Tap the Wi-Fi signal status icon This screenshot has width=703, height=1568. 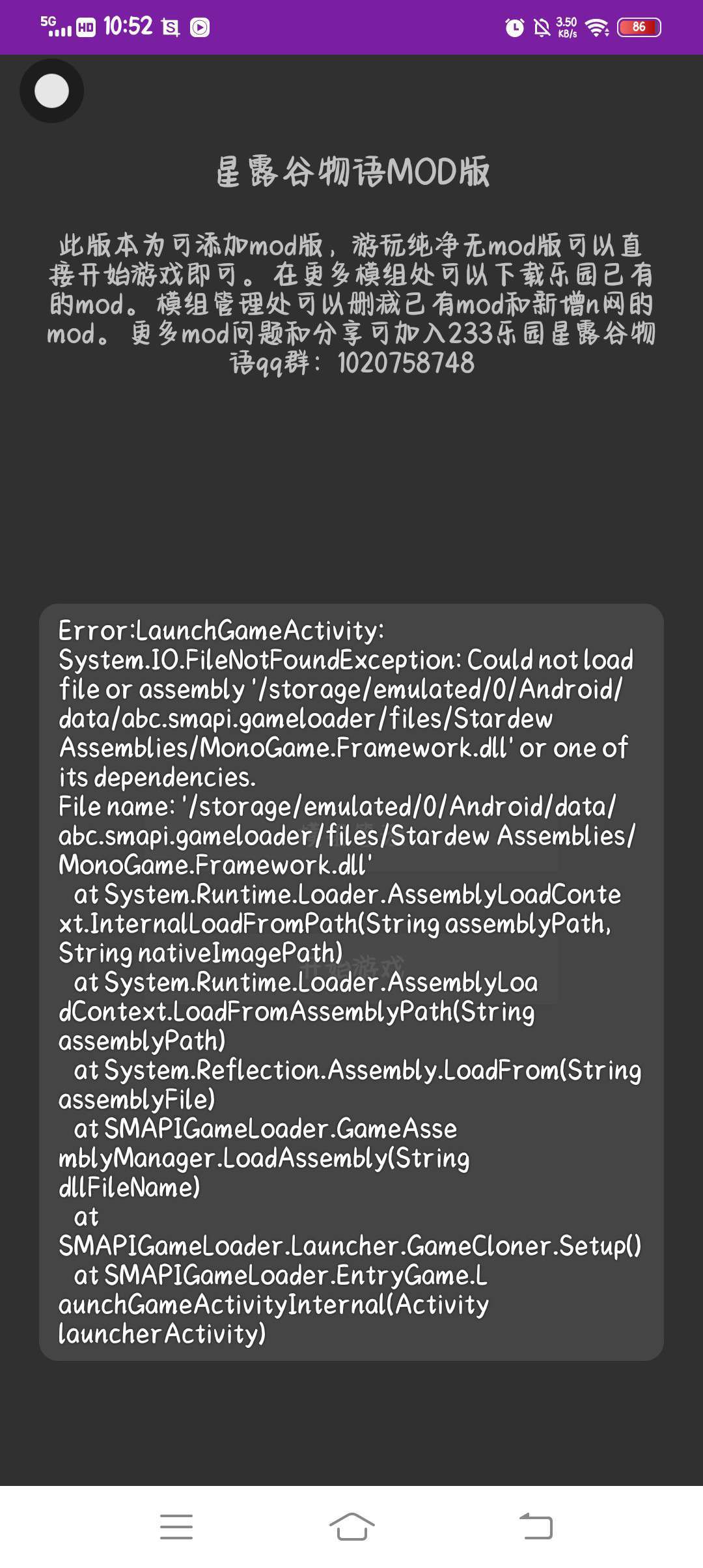pyautogui.click(x=596, y=27)
